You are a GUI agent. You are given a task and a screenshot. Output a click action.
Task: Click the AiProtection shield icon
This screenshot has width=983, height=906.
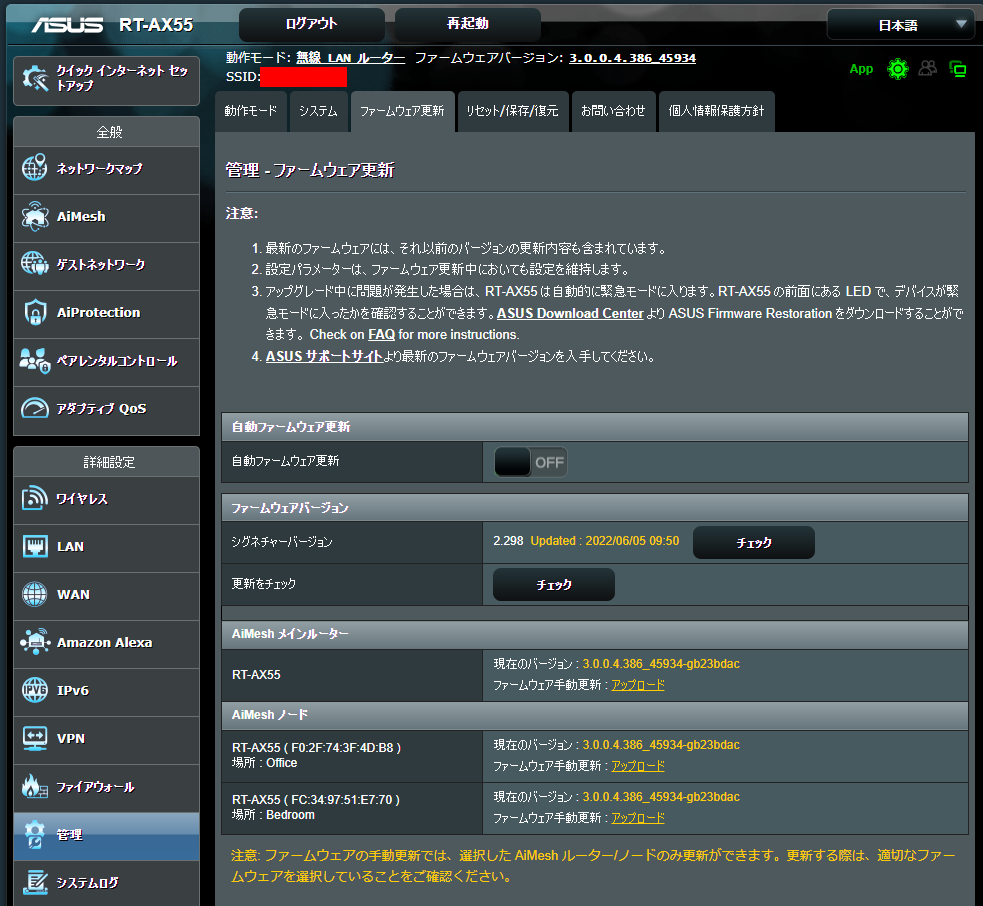click(x=35, y=312)
